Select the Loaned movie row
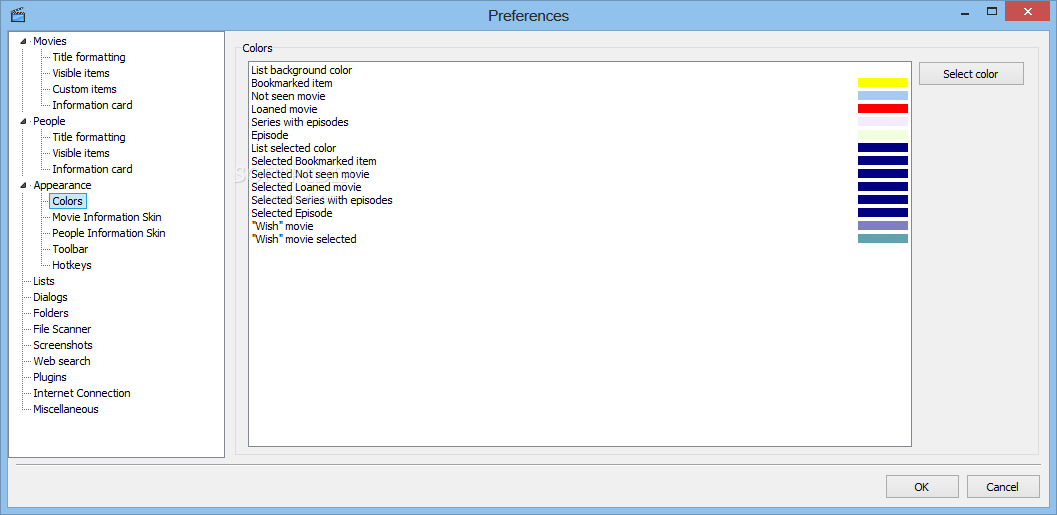1057x515 pixels. coord(580,109)
